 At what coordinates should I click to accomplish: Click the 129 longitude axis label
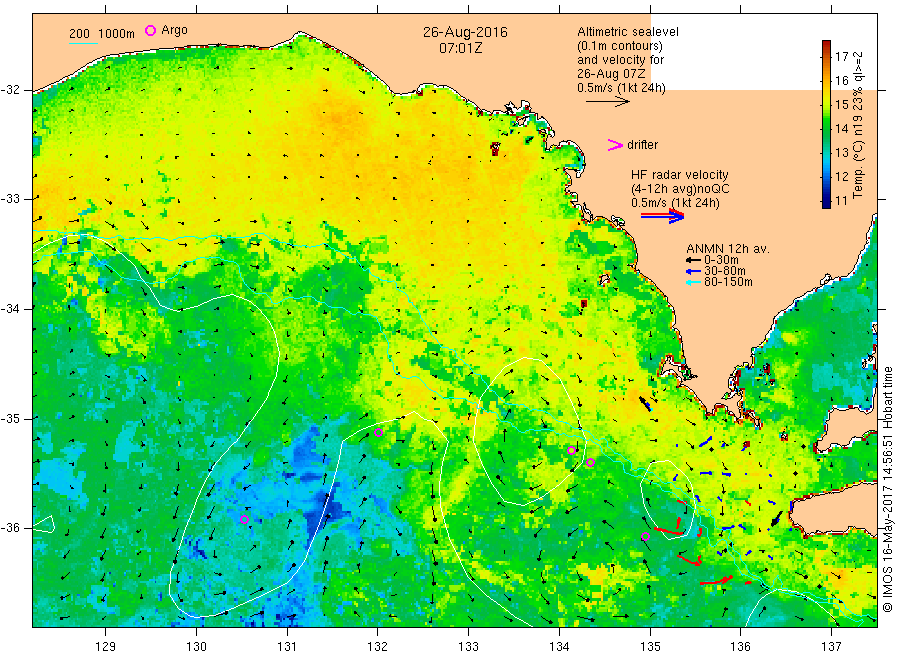point(106,647)
